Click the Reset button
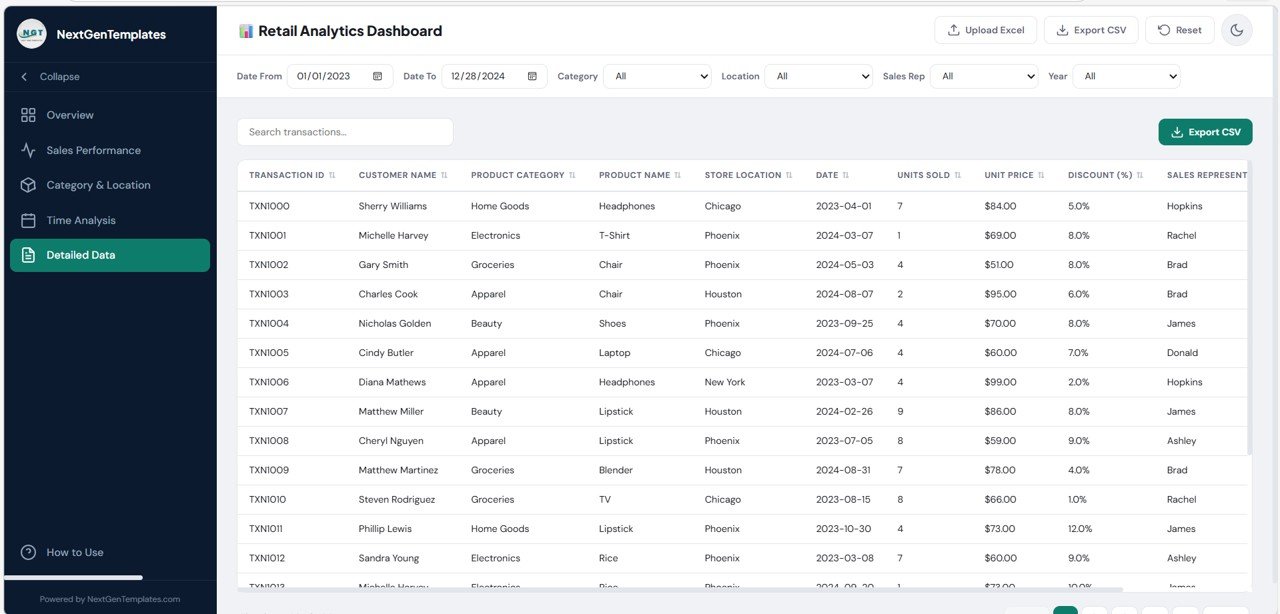Viewport: 1280px width, 614px height. tap(1179, 29)
